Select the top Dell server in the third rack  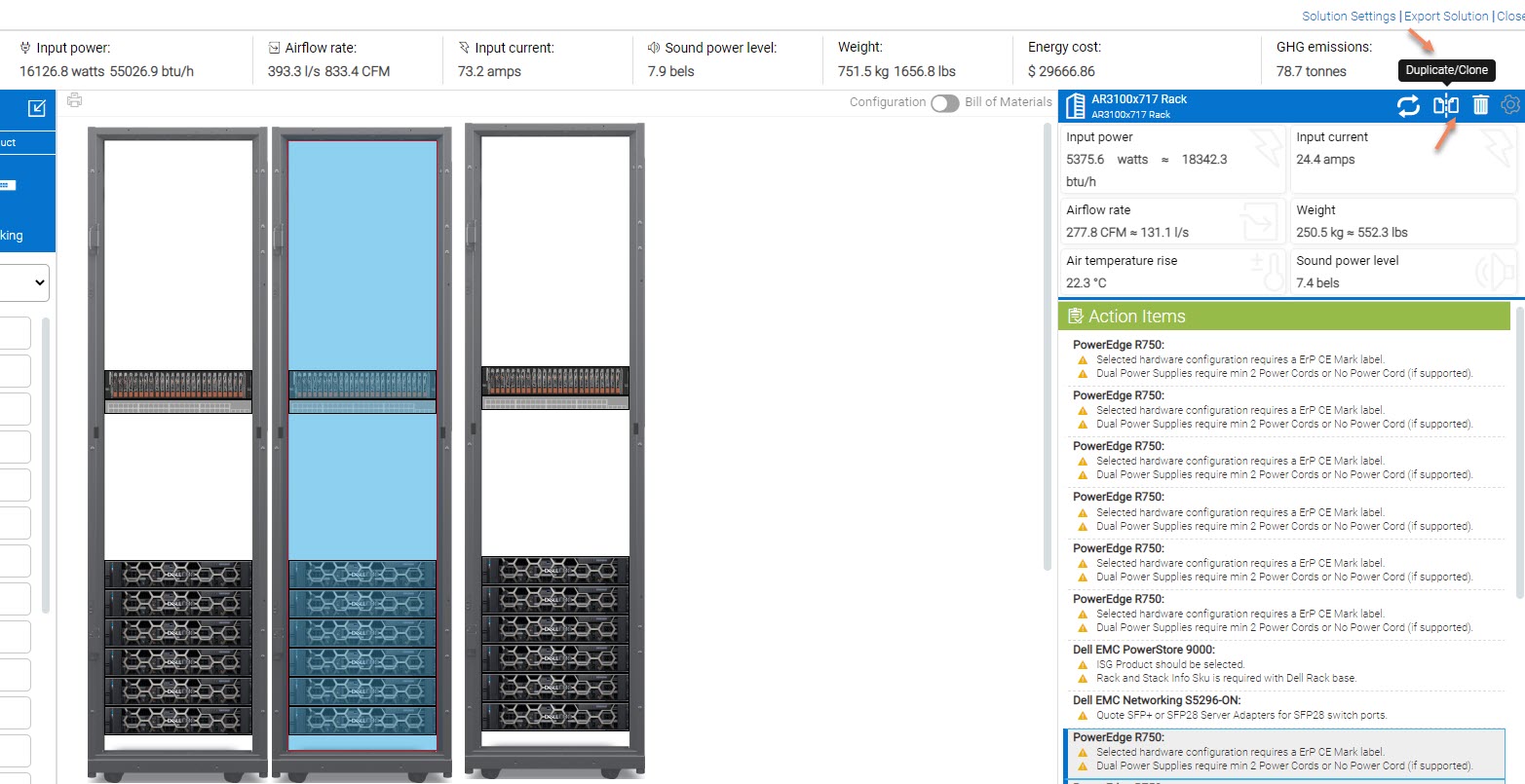[x=554, y=570]
